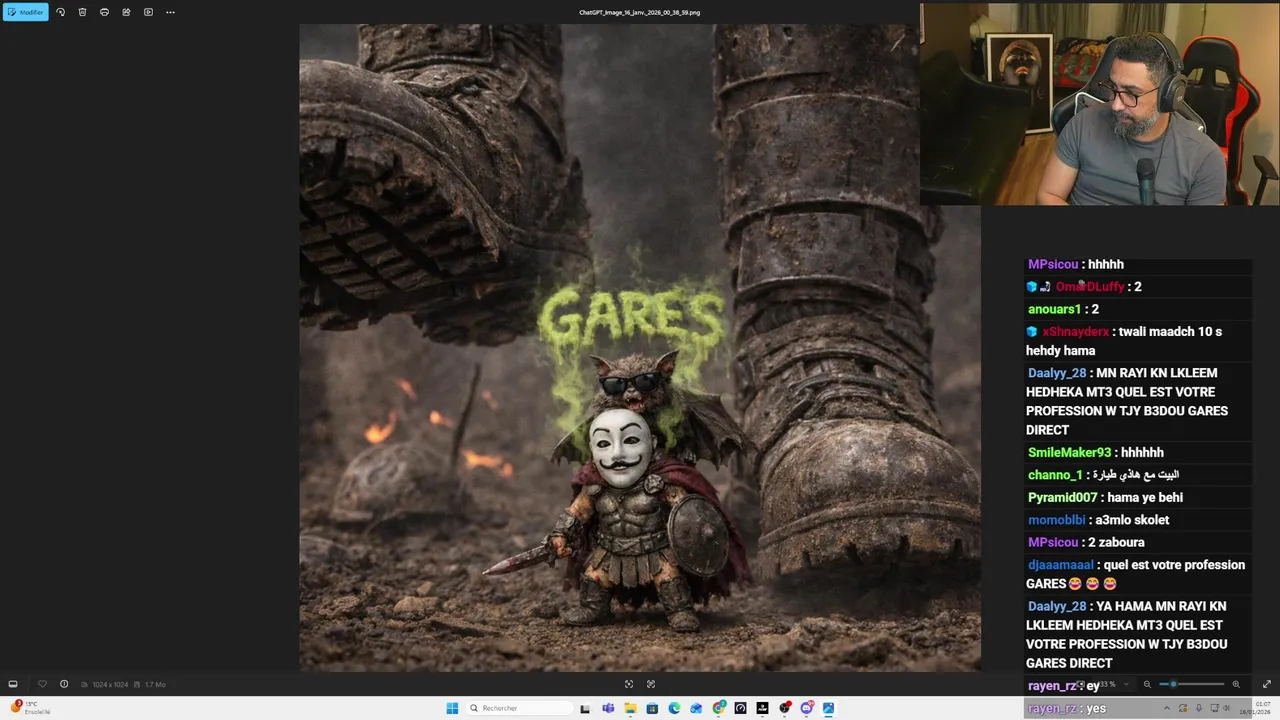Adjust the zoom slider handle
Viewport: 1280px width, 720px height.
click(1173, 685)
